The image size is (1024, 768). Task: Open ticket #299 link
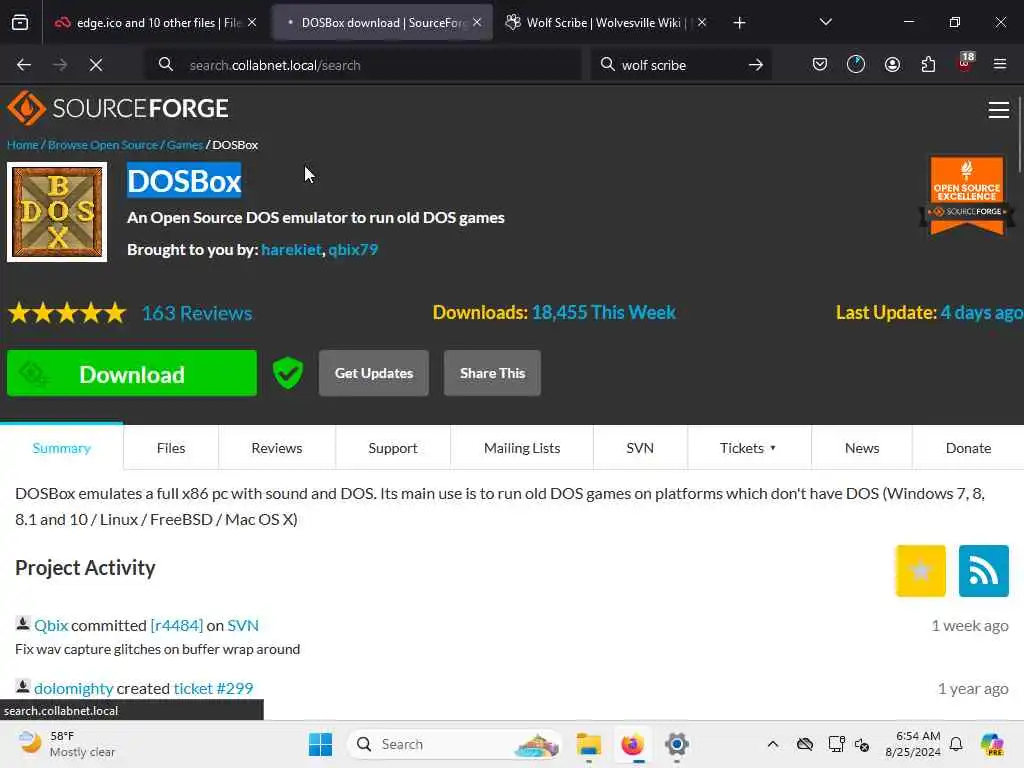(214, 688)
